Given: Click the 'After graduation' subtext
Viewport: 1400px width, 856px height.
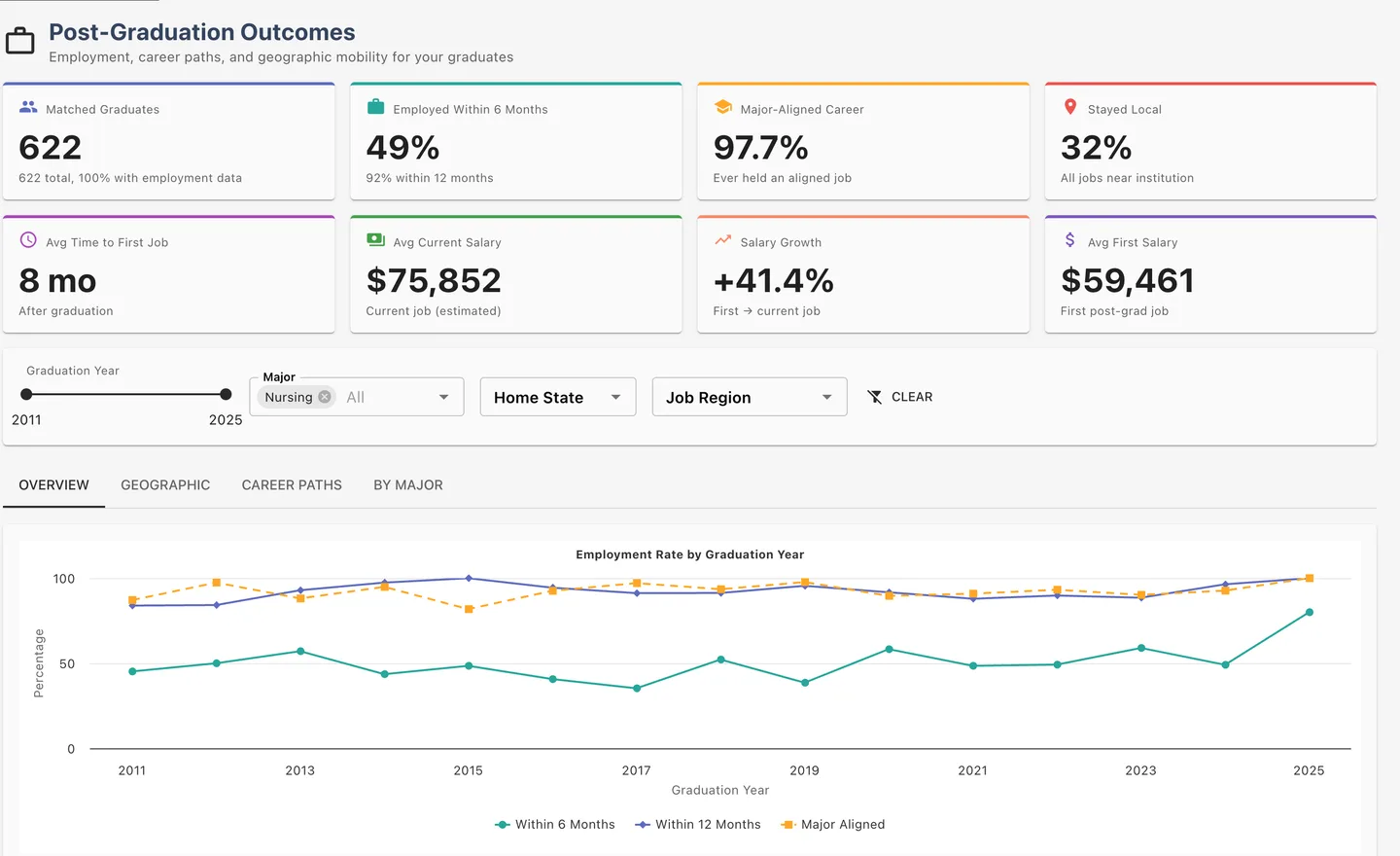Looking at the screenshot, I should tap(66, 311).
